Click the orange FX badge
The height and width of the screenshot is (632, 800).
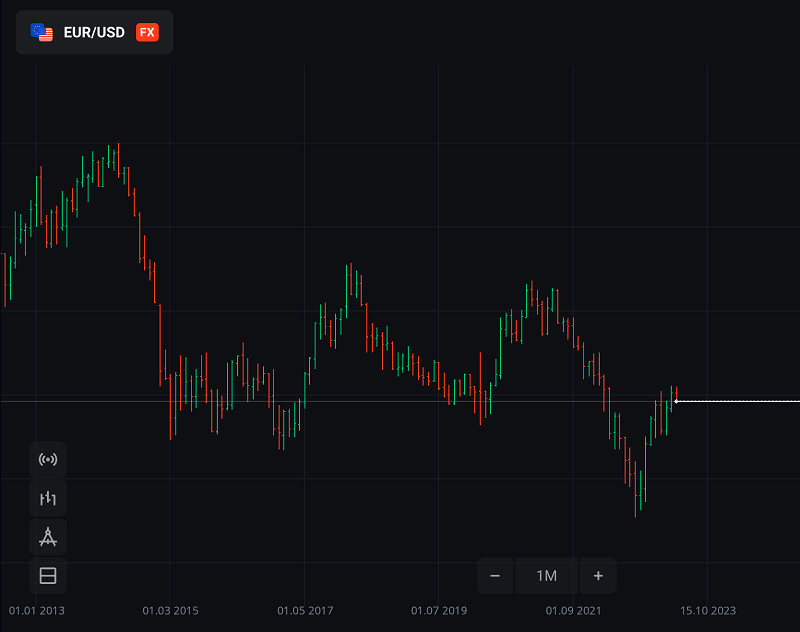[147, 32]
